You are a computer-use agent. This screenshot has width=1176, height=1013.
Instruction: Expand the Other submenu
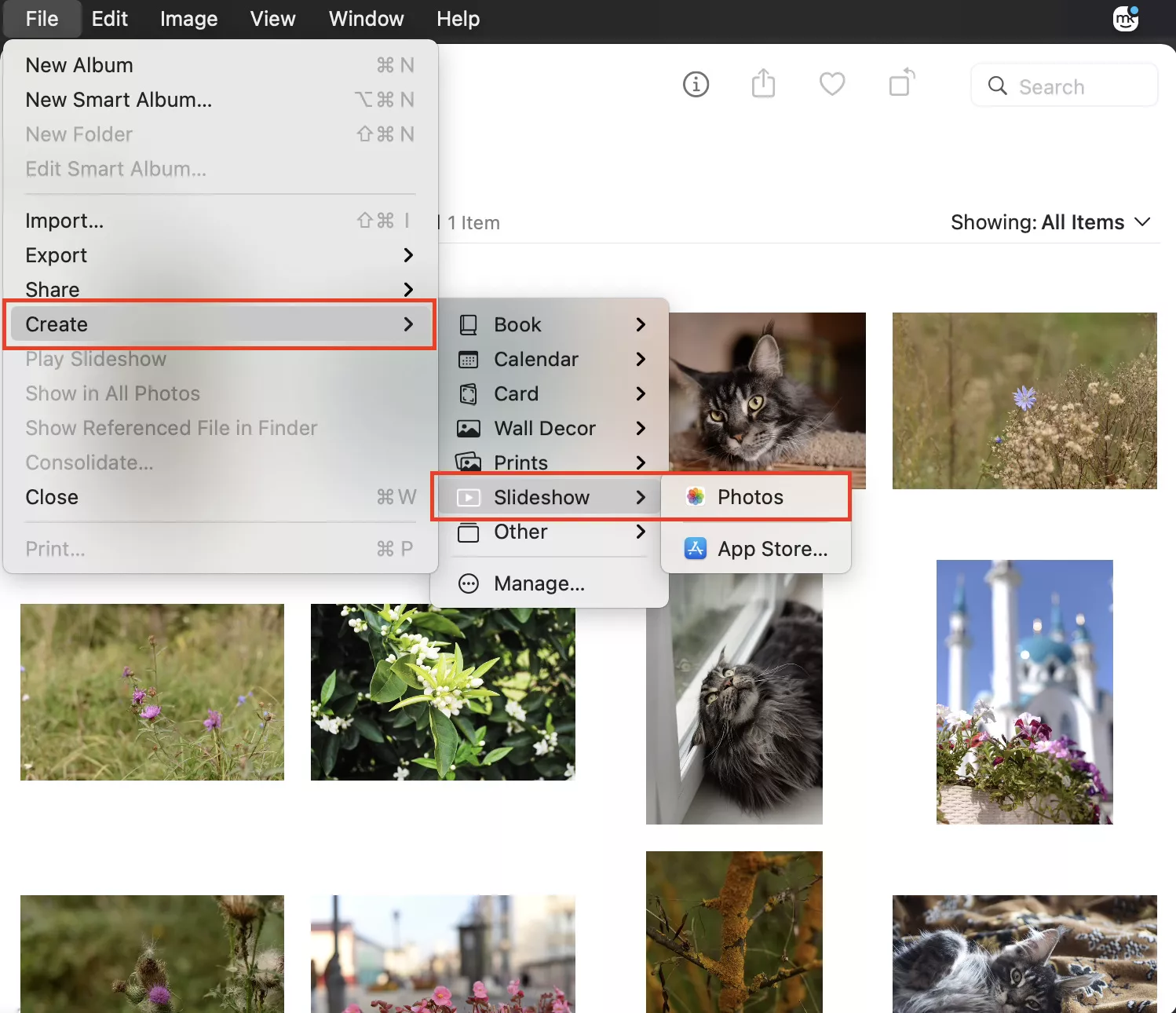(520, 532)
